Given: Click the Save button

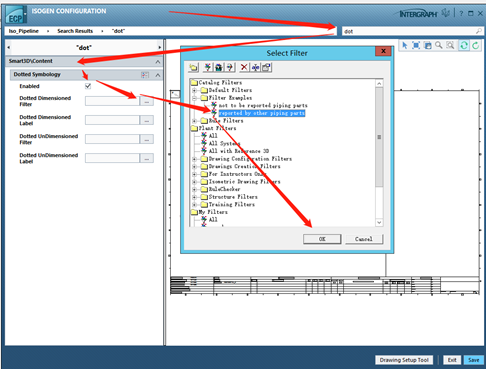Looking at the screenshot, I should [x=473, y=360].
